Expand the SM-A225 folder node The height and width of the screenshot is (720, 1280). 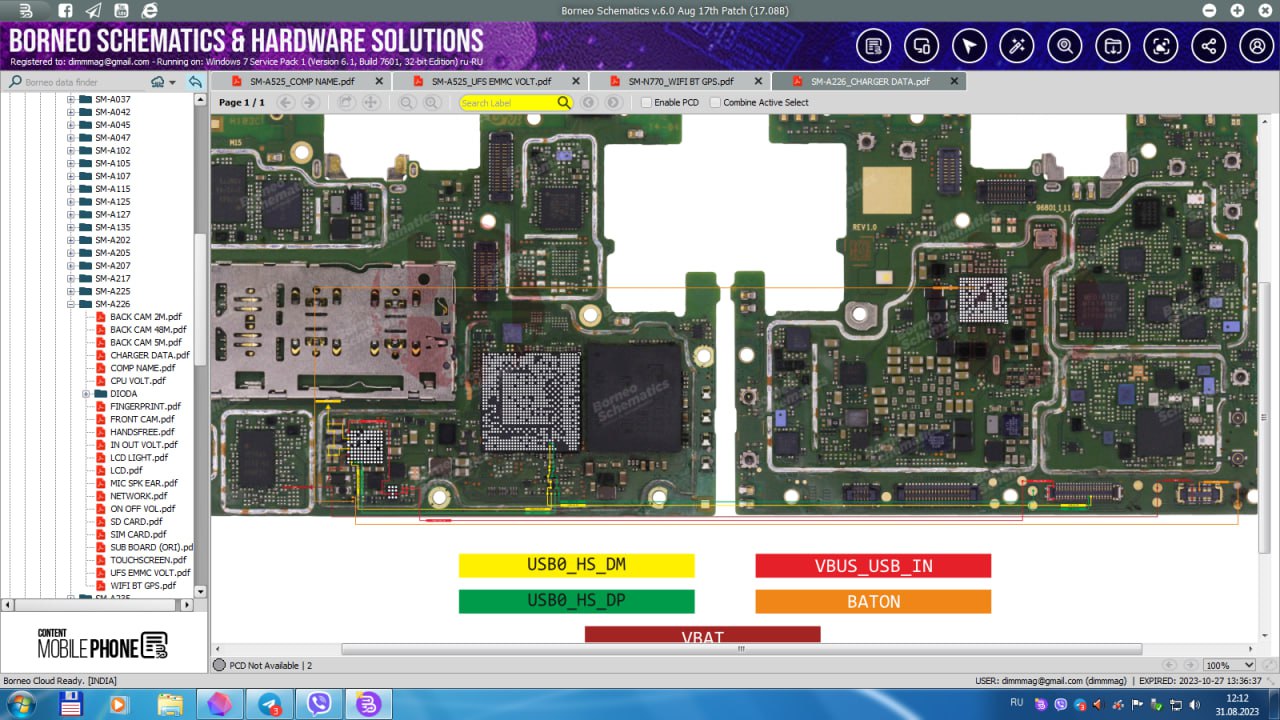point(71,291)
